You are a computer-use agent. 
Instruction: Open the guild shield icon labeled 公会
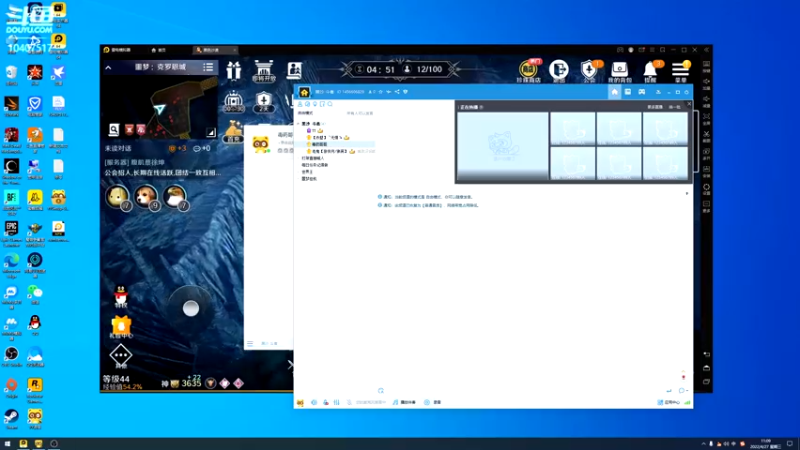[x=589, y=71]
